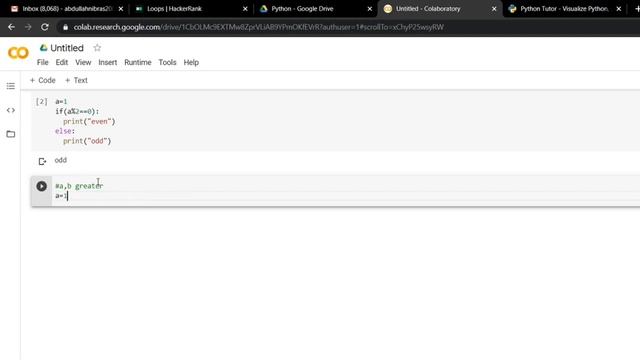Open the View menu
Screen dimensions: 640x360
click(83, 62)
